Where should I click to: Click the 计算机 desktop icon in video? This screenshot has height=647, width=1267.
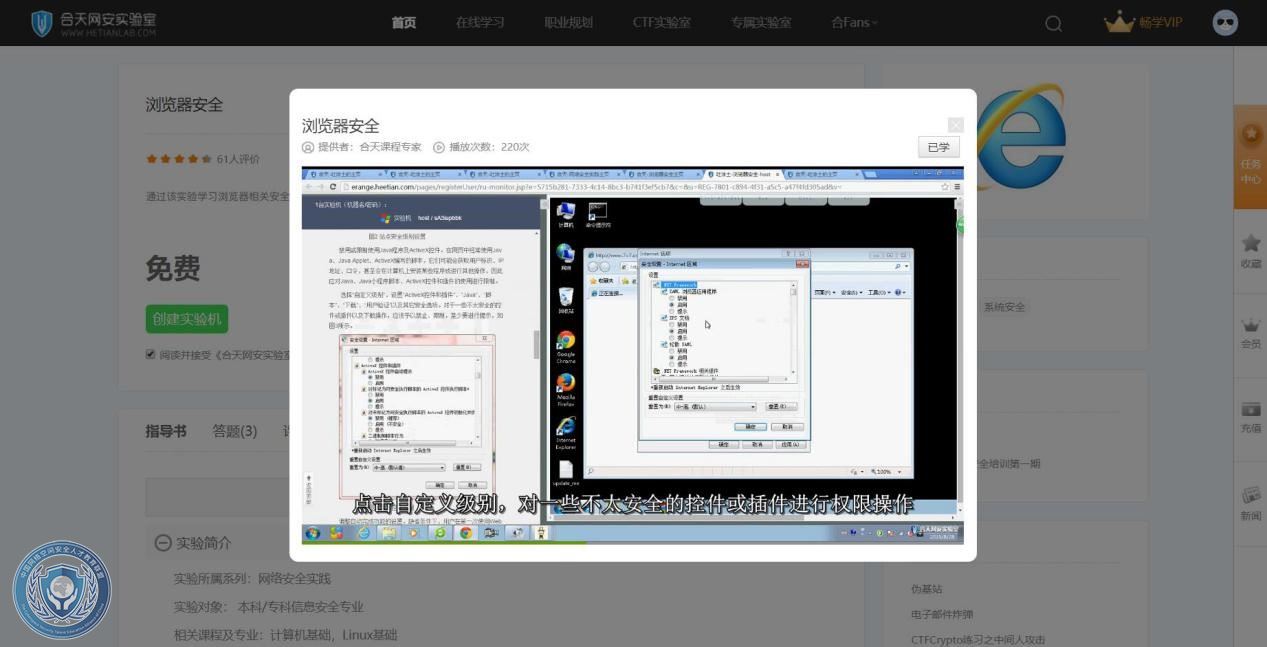click(x=566, y=214)
